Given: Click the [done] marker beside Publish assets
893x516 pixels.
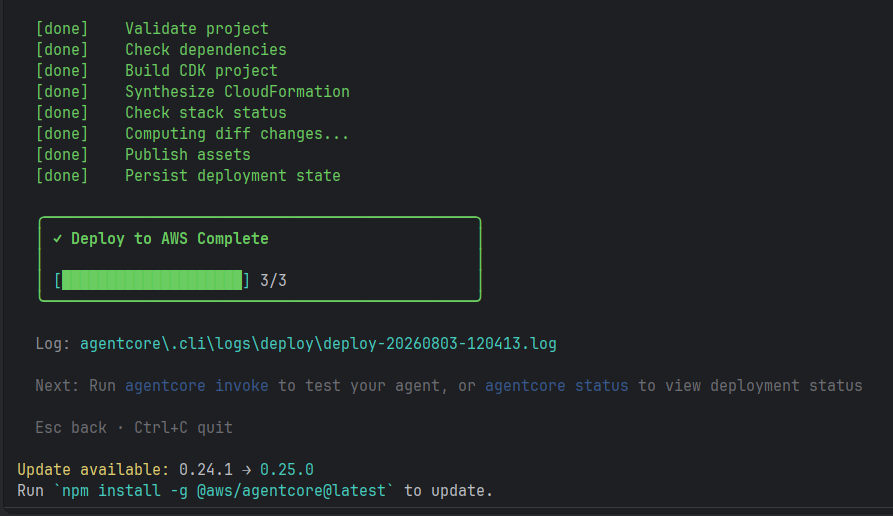Looking at the screenshot, I should point(62,155).
